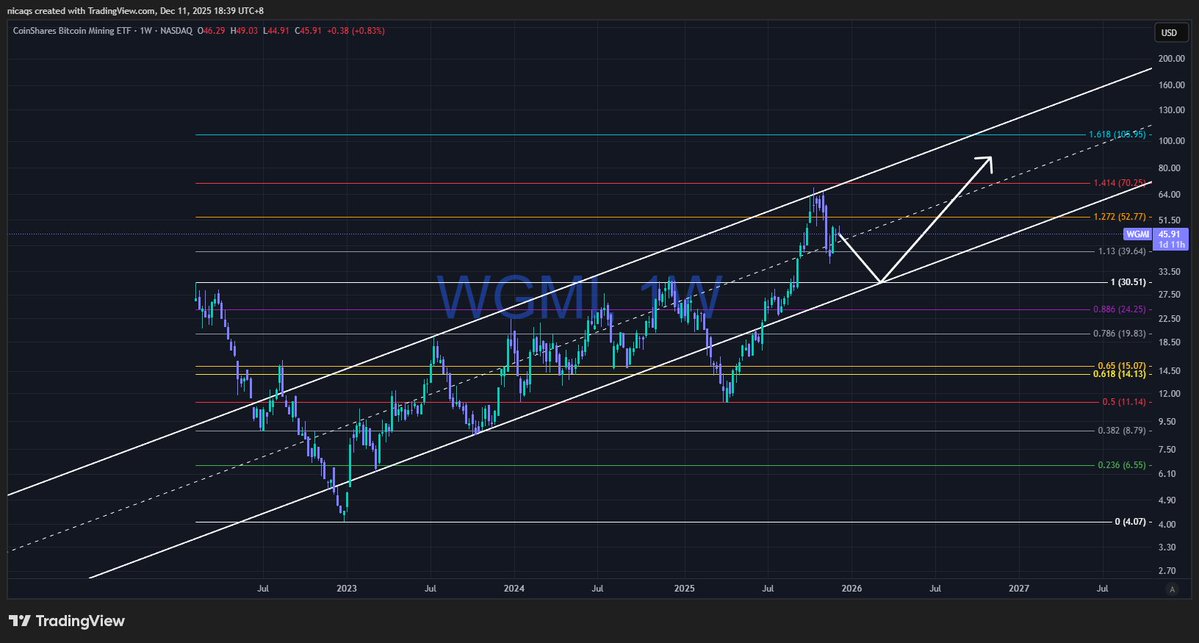The height and width of the screenshot is (643, 1199).
Task: Select the 0.618 (14.13) Fibonacci label
Action: (x=1119, y=374)
